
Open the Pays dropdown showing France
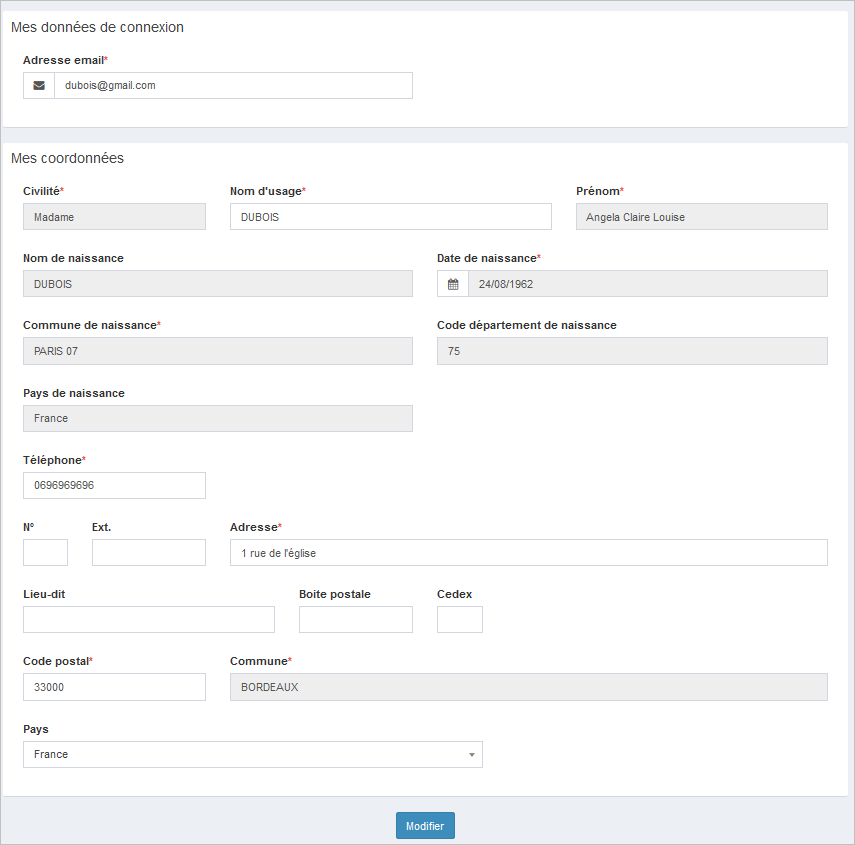pos(252,754)
